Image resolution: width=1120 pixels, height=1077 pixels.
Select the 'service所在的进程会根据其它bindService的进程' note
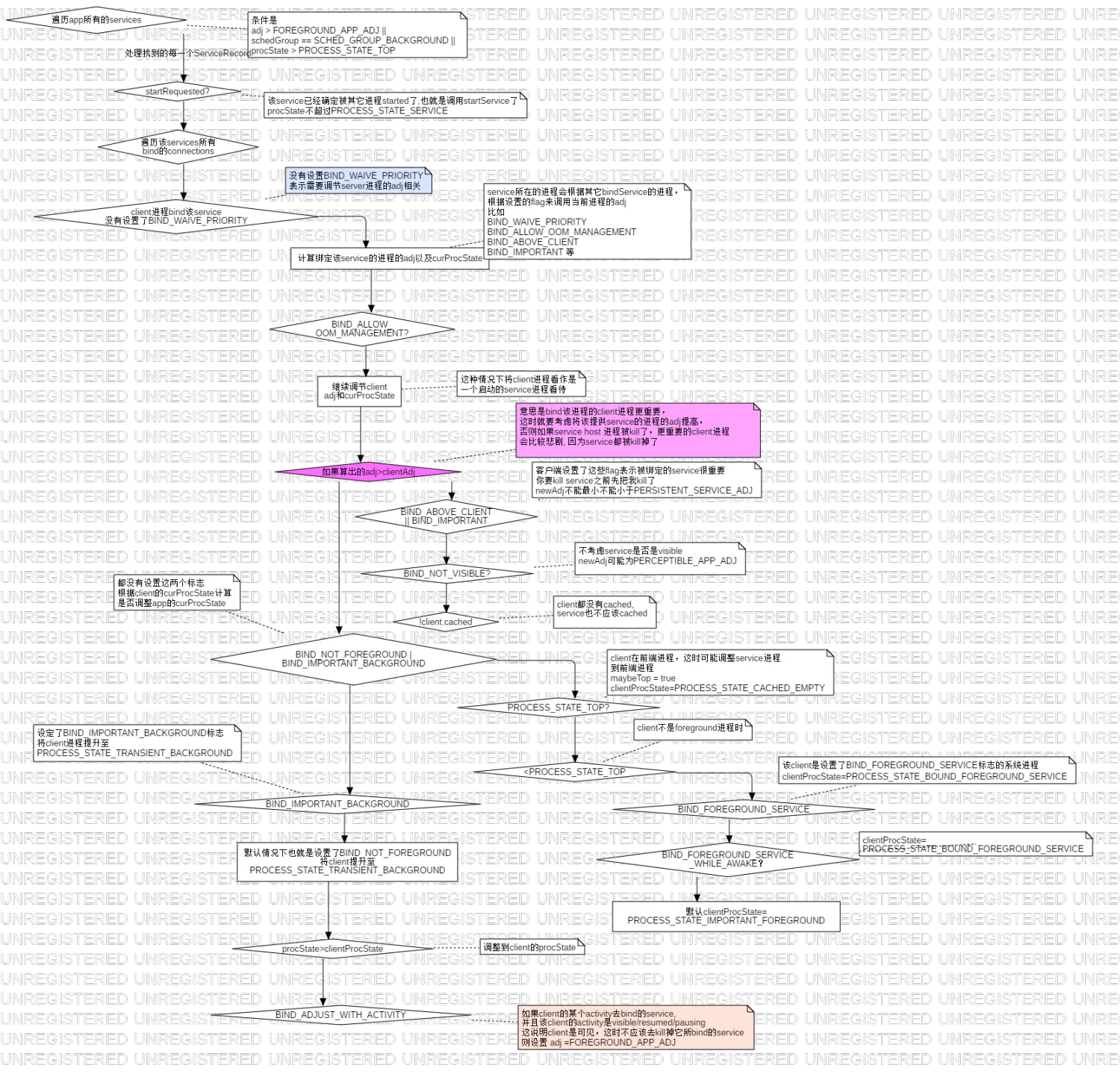coord(588,222)
